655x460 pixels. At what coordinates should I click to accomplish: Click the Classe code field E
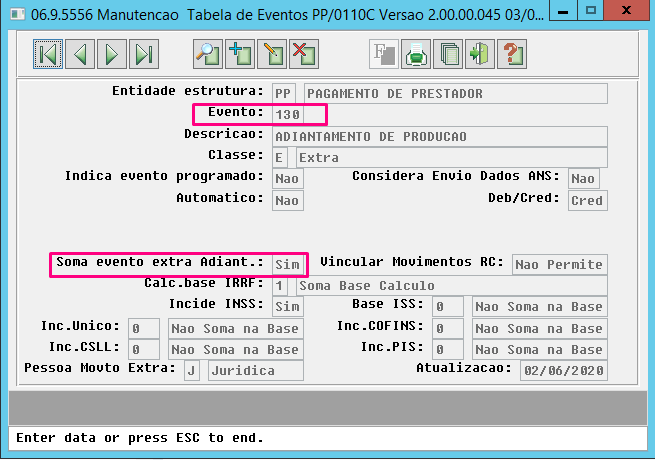[279, 158]
